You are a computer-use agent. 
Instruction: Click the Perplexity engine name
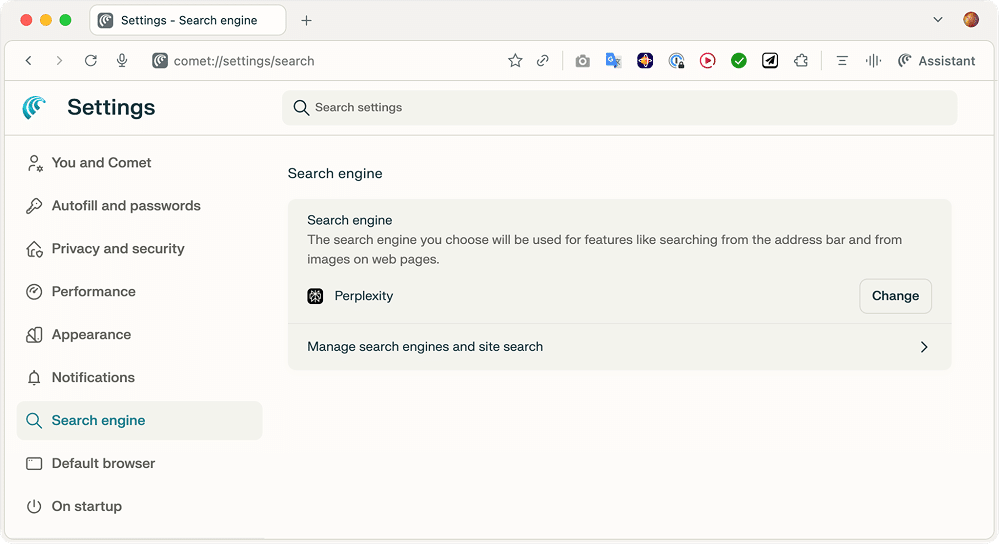click(364, 296)
